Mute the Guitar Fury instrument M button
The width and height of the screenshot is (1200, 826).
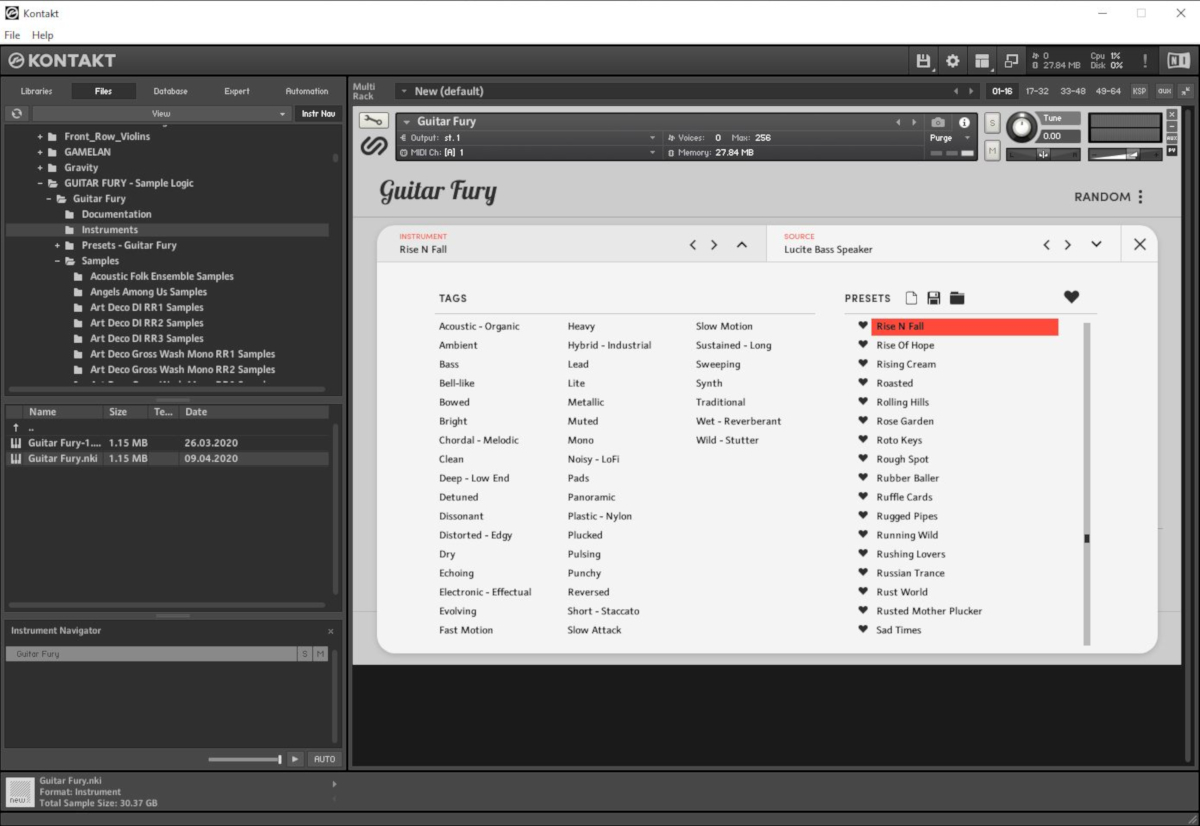pos(992,150)
